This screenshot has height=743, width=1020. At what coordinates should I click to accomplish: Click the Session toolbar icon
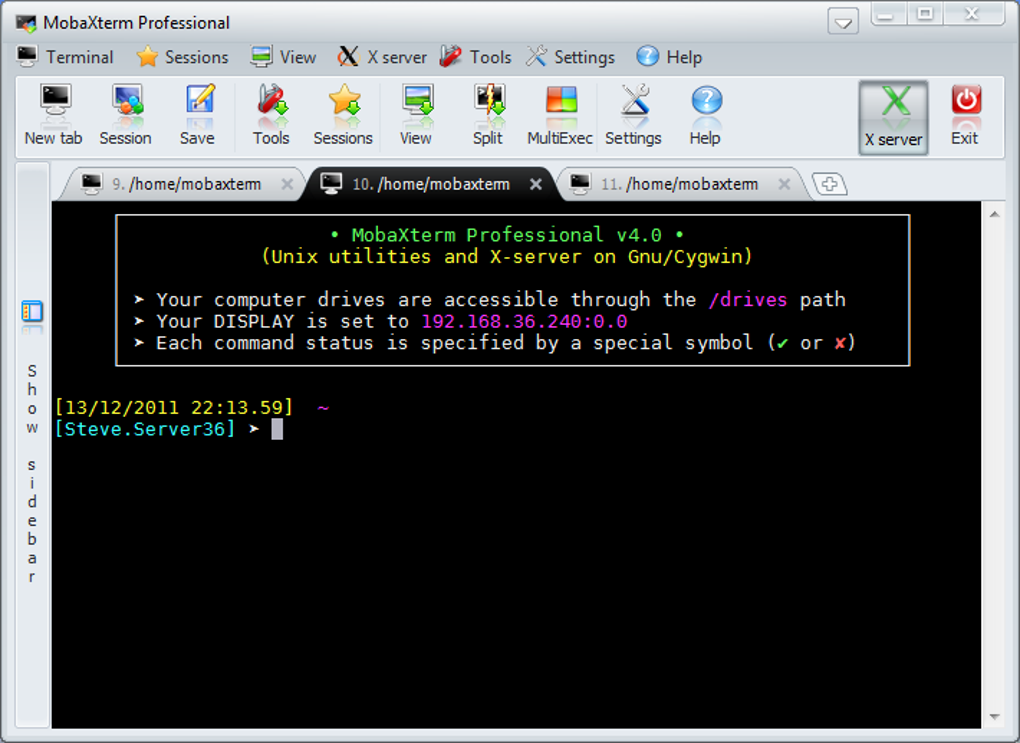(126, 115)
